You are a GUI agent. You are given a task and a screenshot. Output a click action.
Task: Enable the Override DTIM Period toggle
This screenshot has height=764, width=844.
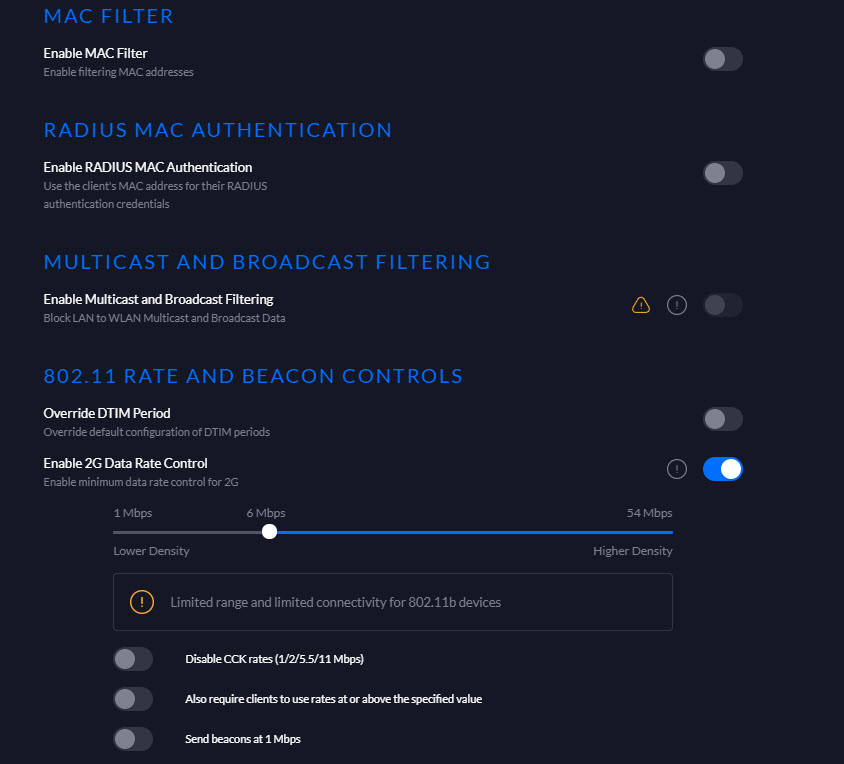pos(723,419)
